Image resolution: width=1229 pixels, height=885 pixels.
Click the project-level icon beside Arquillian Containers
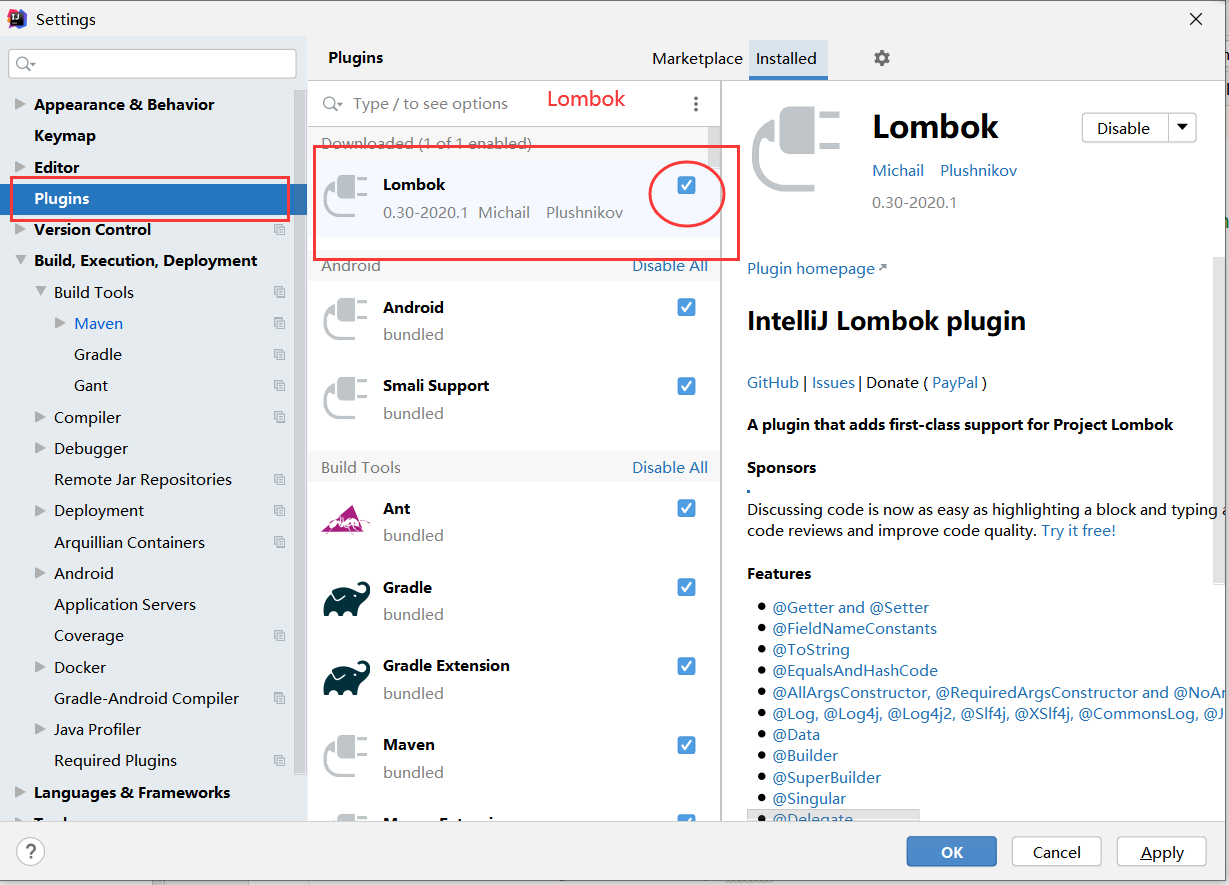pos(279,542)
